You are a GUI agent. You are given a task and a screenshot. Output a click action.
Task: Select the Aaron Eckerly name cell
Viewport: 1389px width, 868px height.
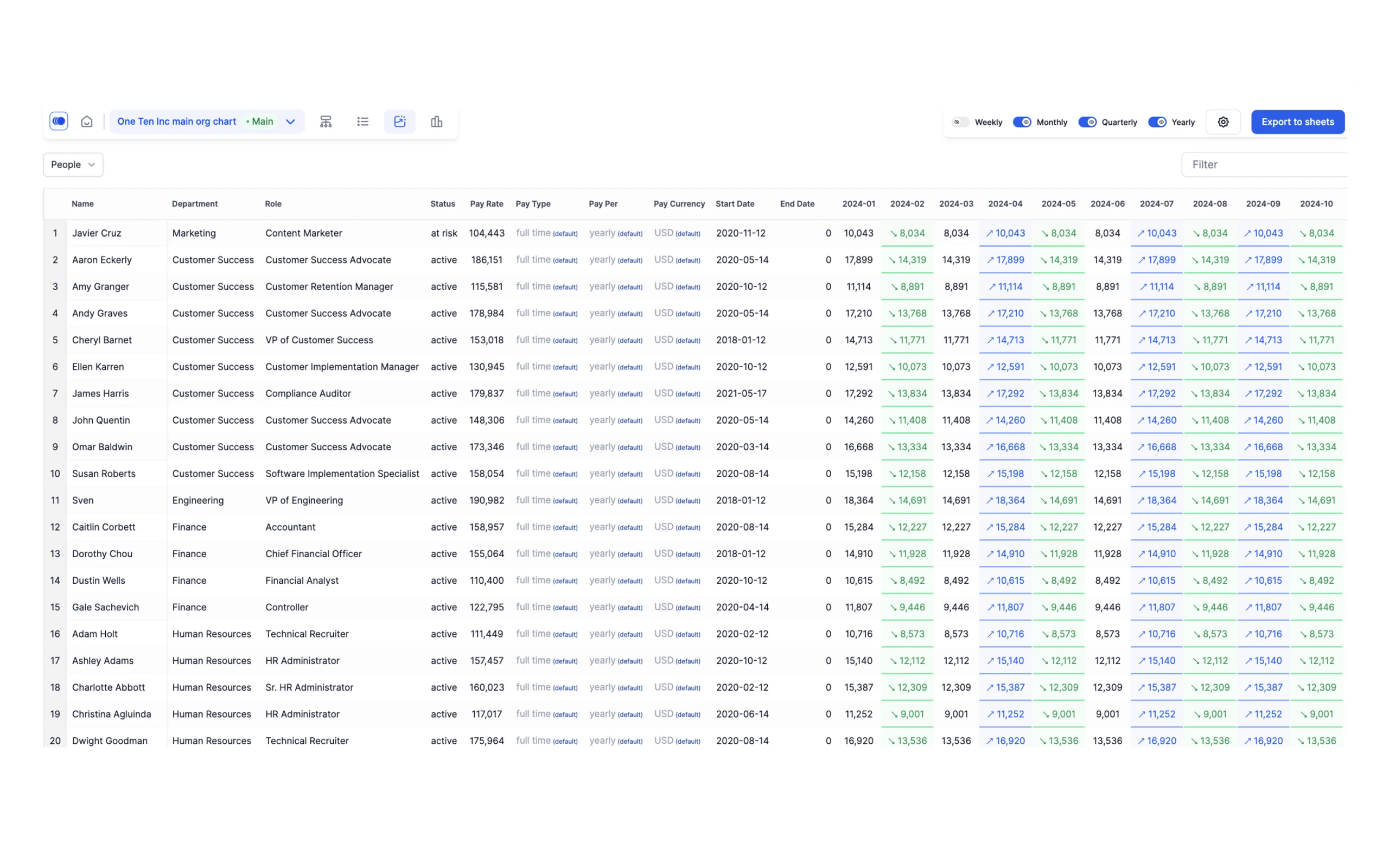pos(117,259)
